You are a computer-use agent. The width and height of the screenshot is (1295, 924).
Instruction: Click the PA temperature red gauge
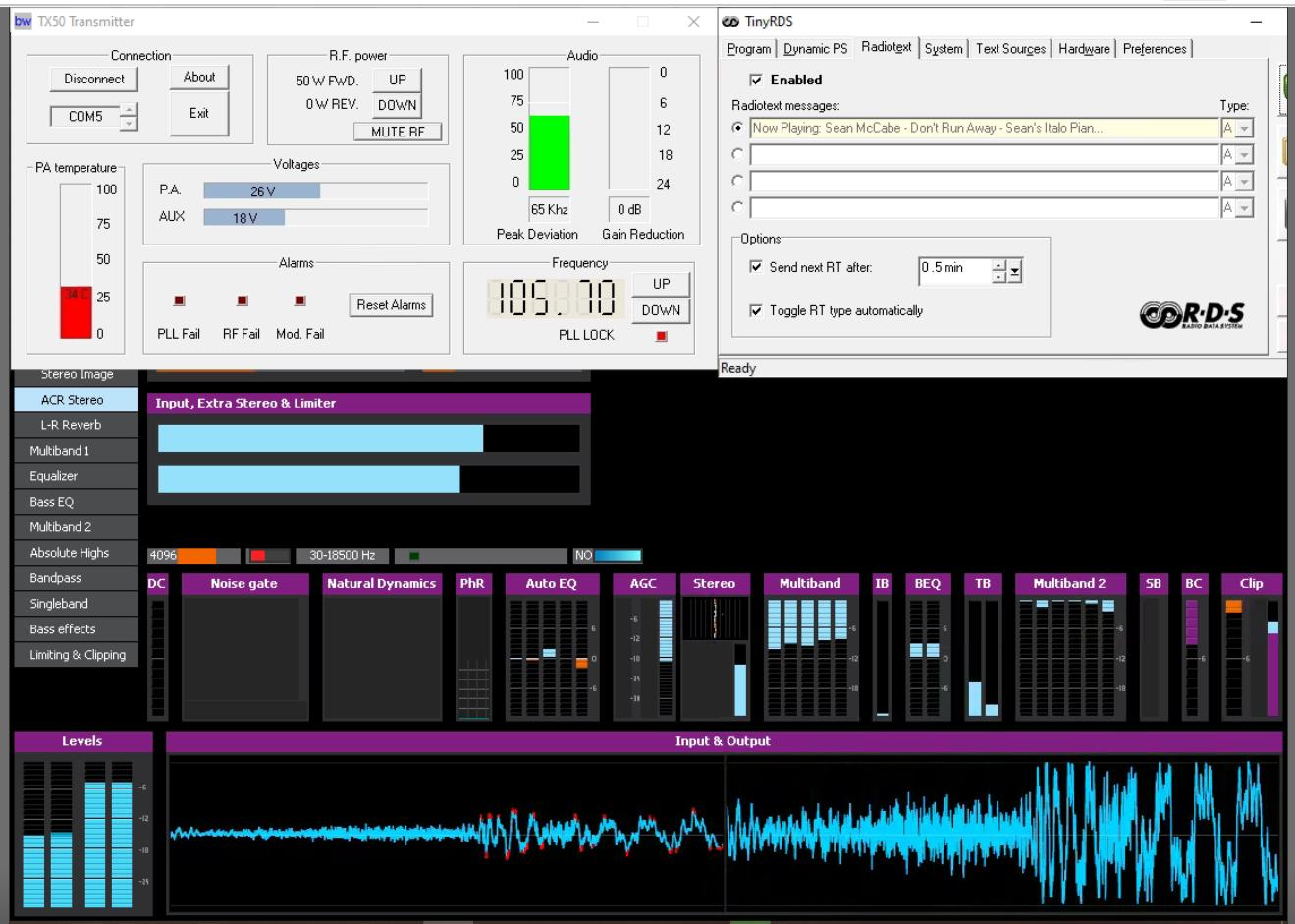pyautogui.click(x=76, y=260)
